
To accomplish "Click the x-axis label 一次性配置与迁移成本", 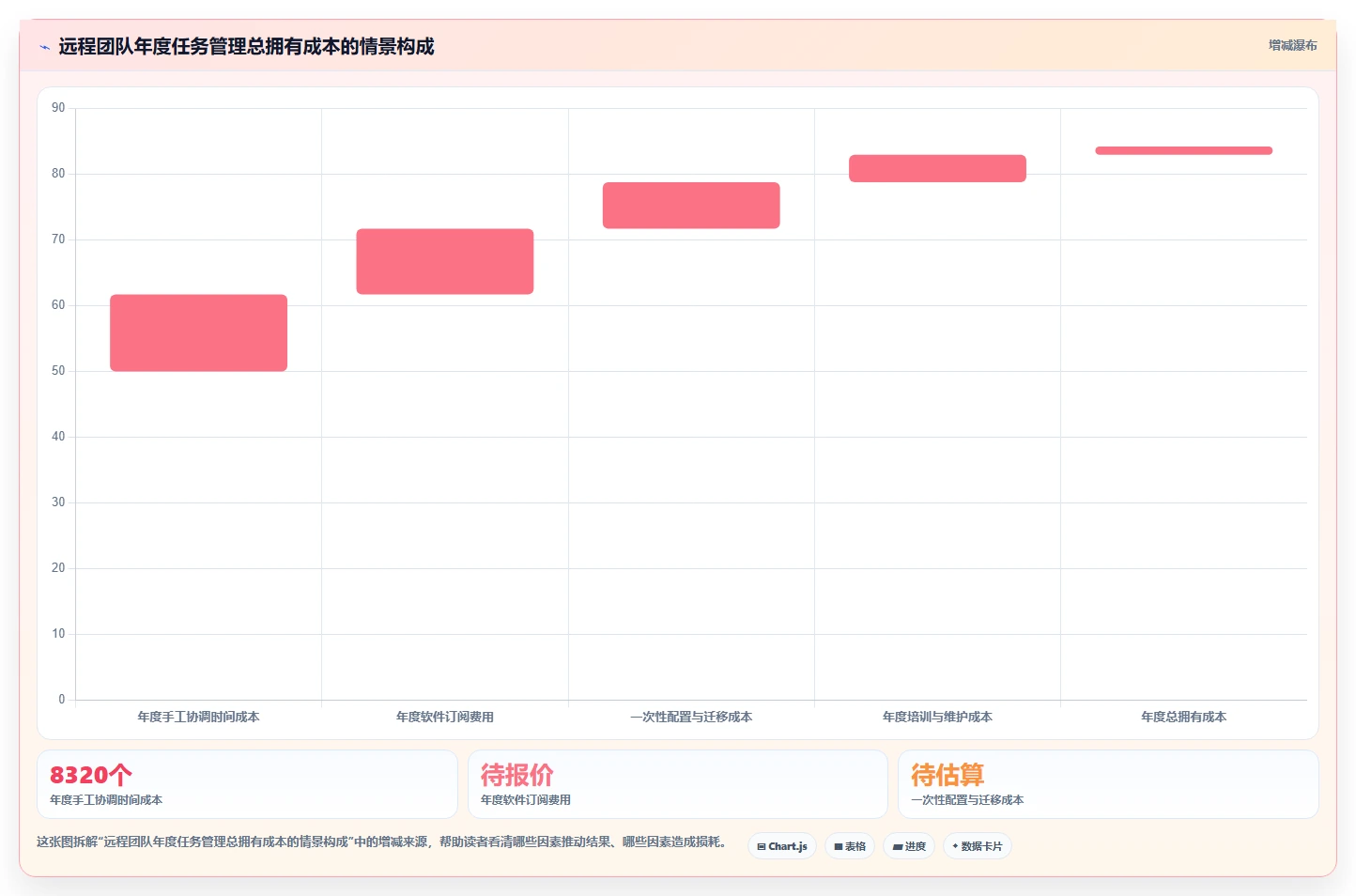I will pyautogui.click(x=691, y=717).
